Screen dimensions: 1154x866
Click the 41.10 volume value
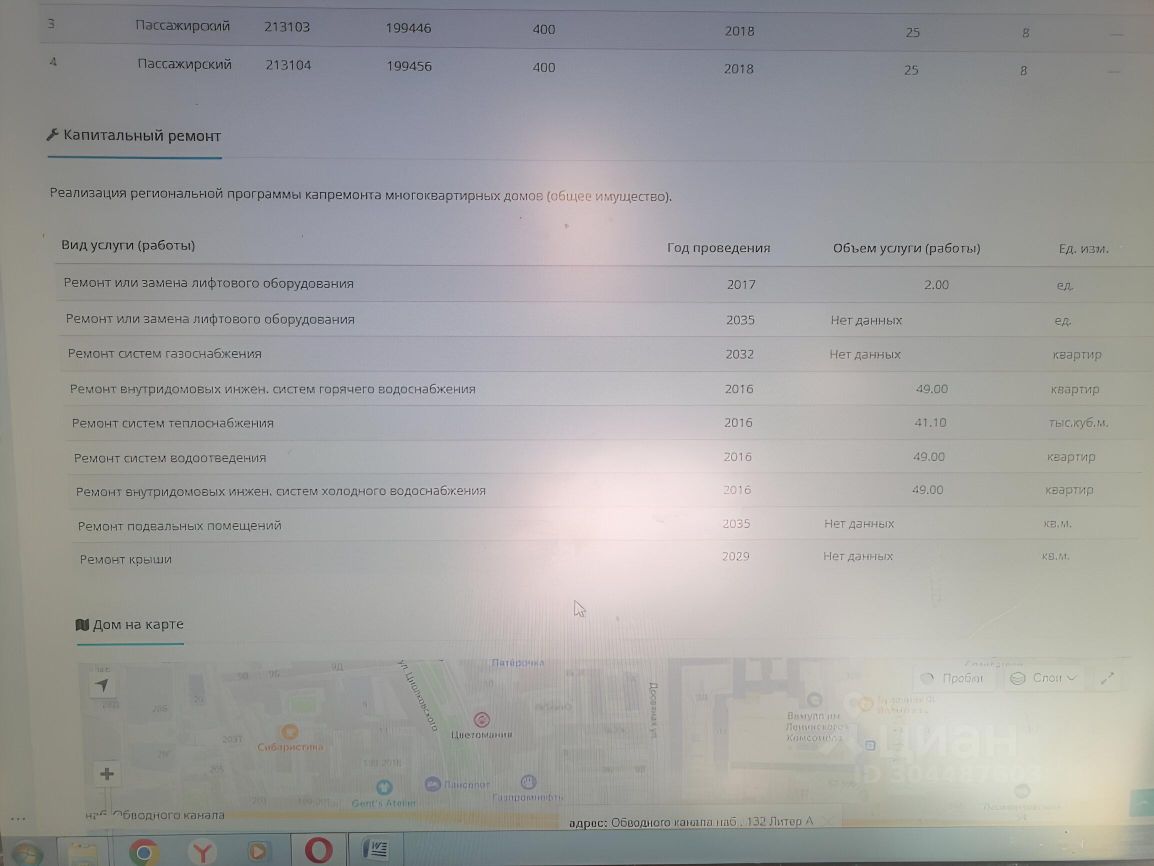pyautogui.click(x=930, y=422)
